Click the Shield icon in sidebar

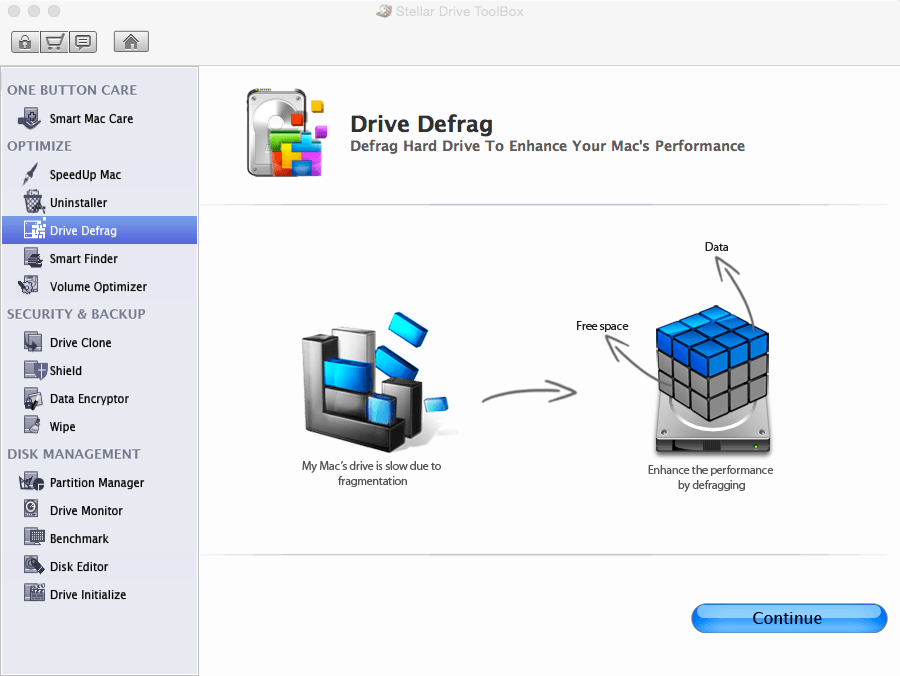click(x=35, y=370)
